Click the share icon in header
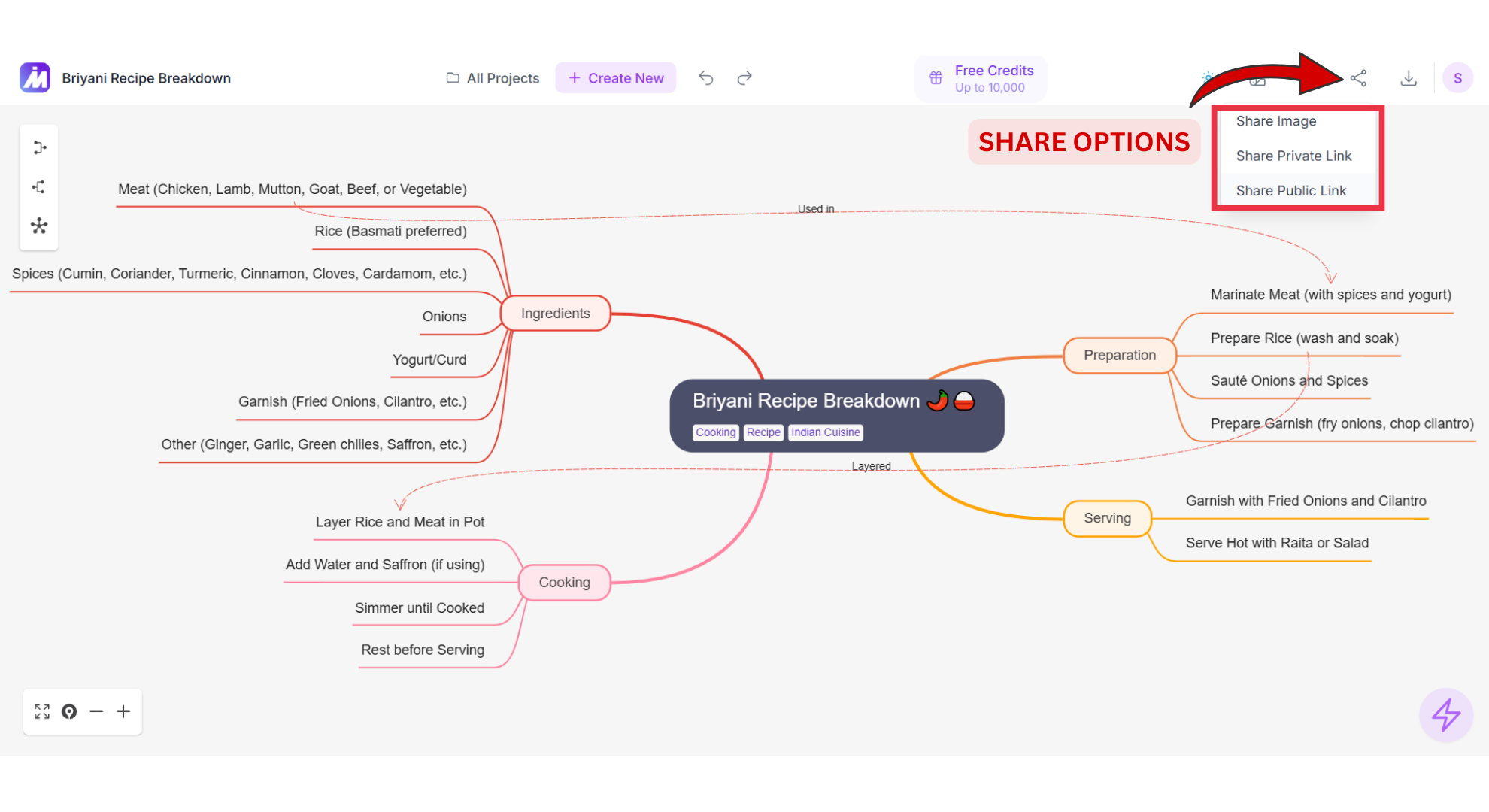 pos(1358,78)
